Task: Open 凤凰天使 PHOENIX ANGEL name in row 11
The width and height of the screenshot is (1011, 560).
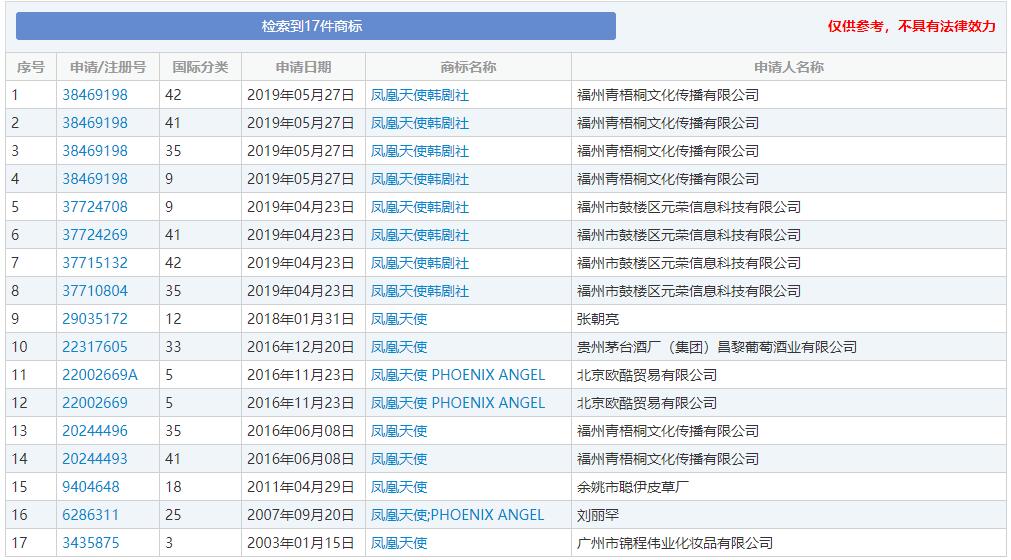Action: point(458,375)
